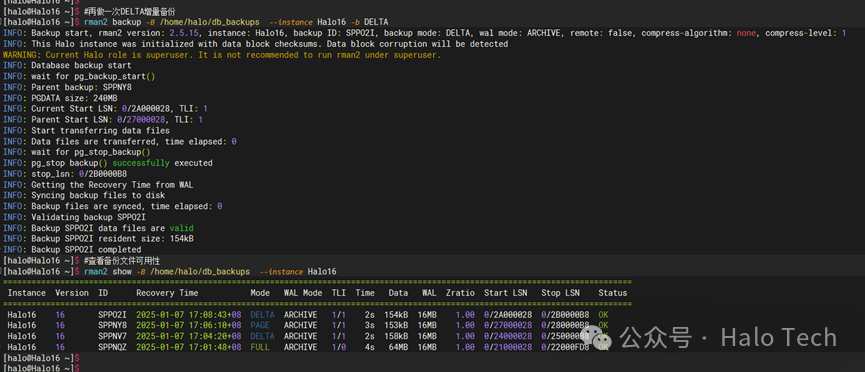This screenshot has width=865, height=372.
Task: Click Start LSN cell '0/24000028'
Action: [508, 336]
